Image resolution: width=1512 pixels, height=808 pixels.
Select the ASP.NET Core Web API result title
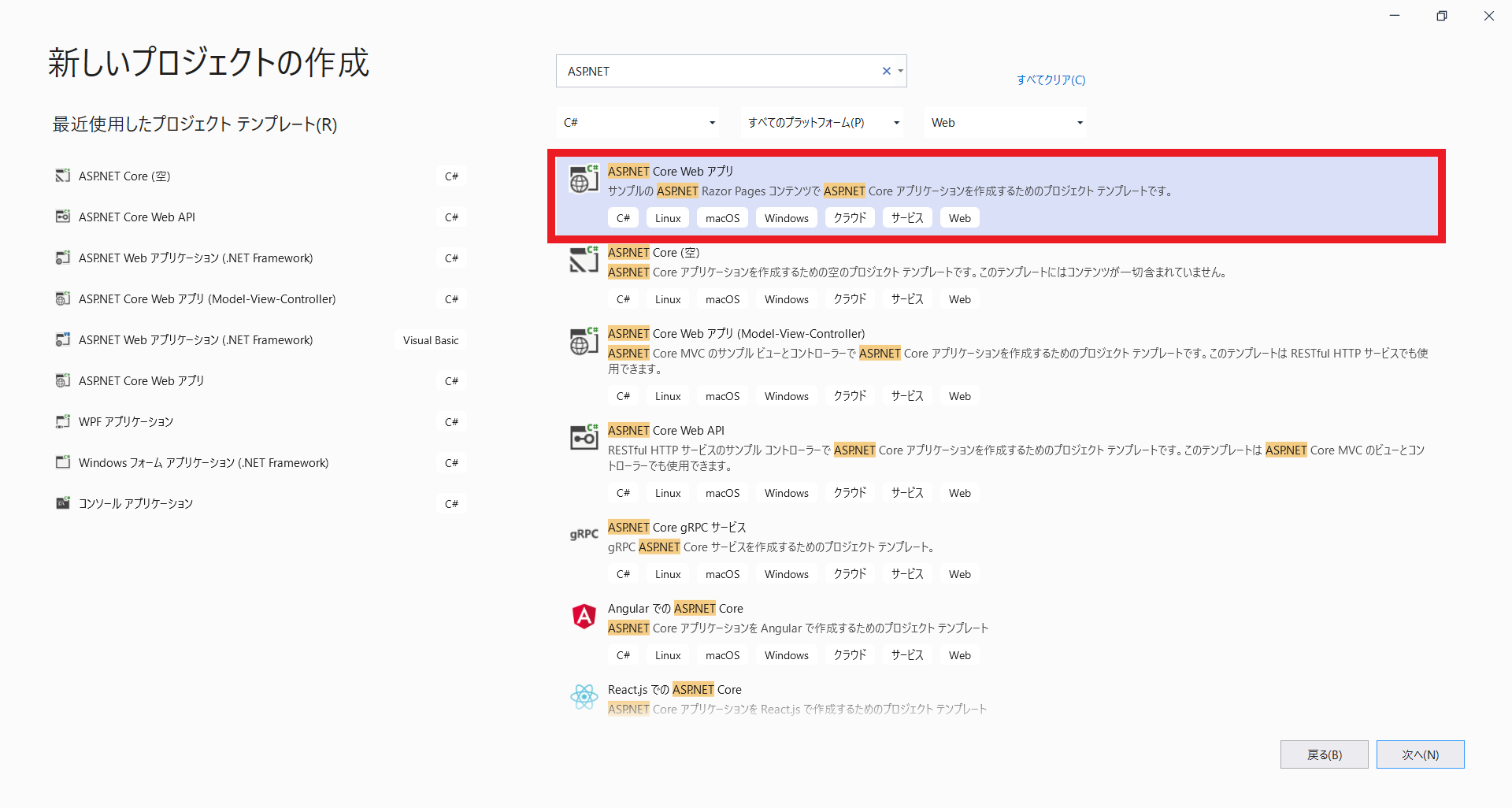coord(665,430)
